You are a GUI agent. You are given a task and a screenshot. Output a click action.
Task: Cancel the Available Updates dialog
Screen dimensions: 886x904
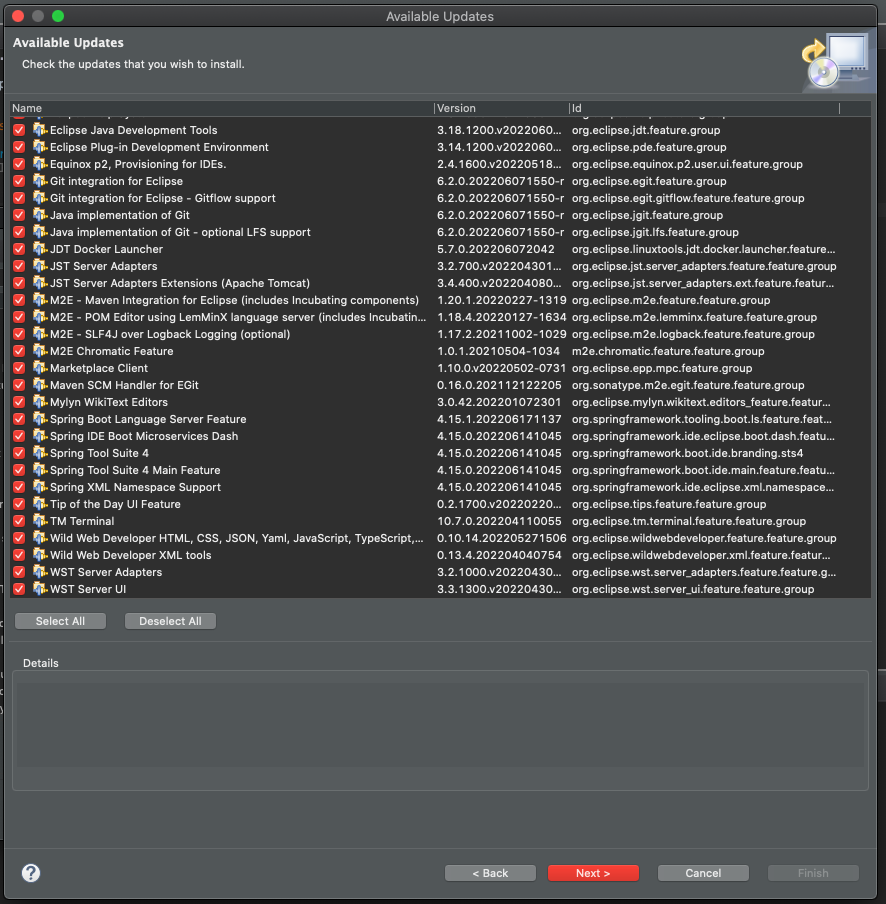pyautogui.click(x=703, y=873)
